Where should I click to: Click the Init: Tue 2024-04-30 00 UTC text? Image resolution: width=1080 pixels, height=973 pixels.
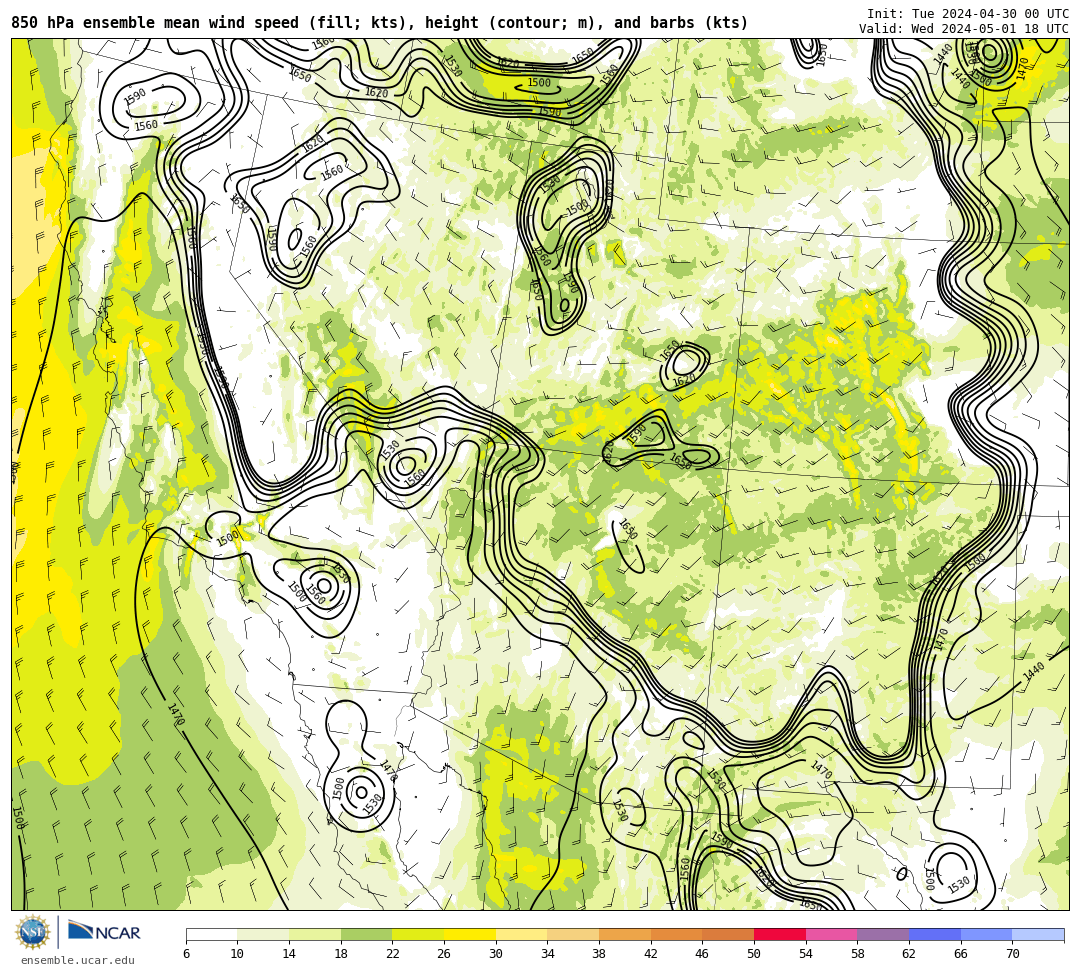point(968,14)
